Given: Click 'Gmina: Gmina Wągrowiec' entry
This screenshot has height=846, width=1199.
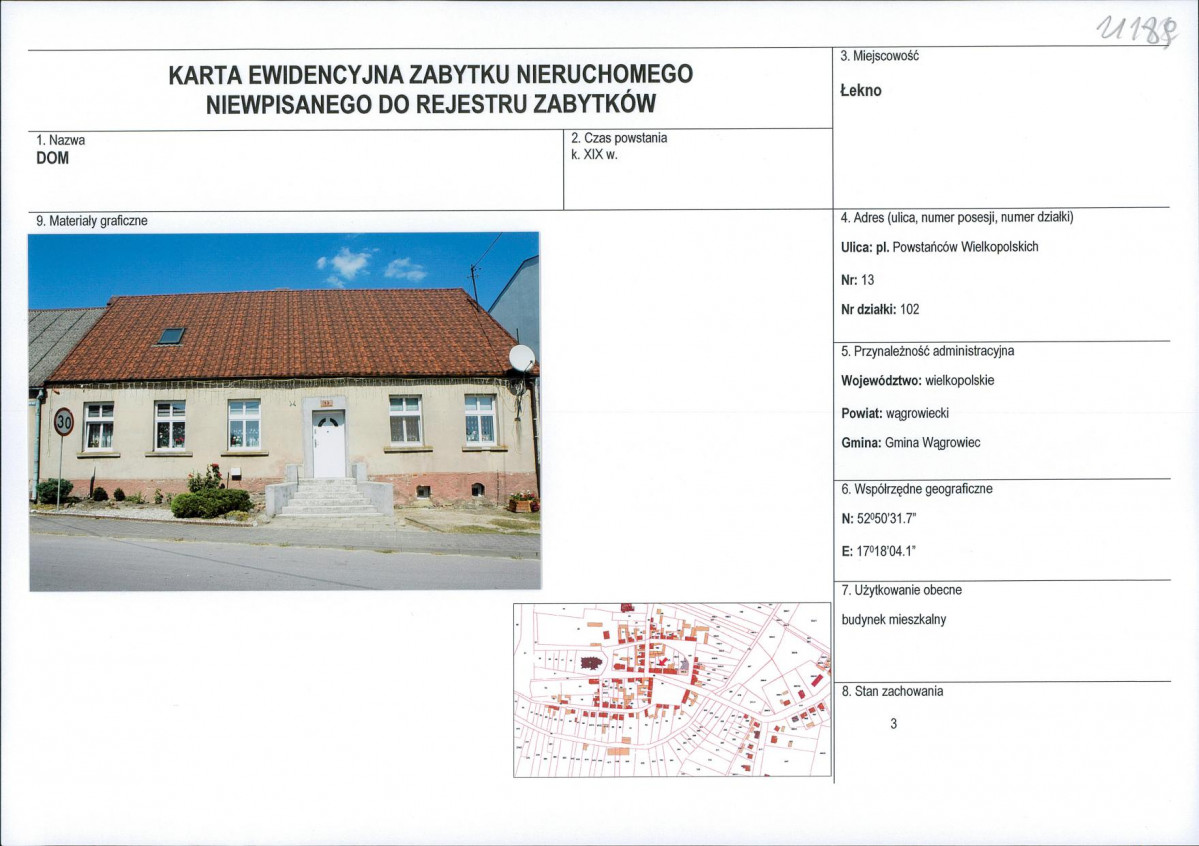Looking at the screenshot, I should (x=910, y=443).
